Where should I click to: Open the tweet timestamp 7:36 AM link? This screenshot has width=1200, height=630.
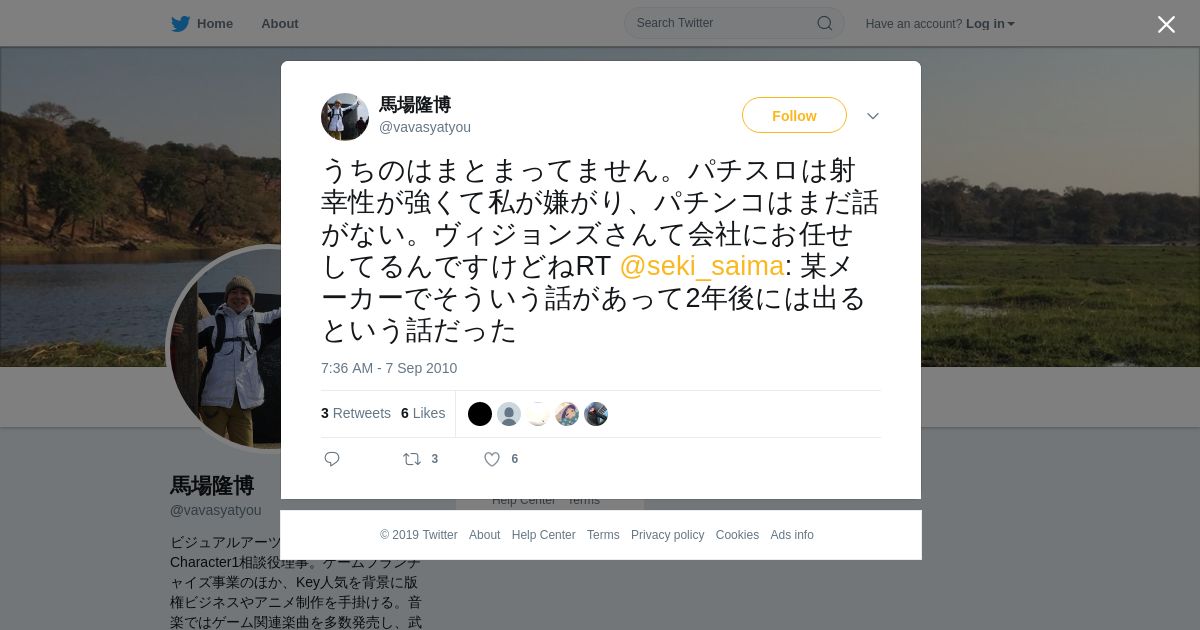(389, 368)
